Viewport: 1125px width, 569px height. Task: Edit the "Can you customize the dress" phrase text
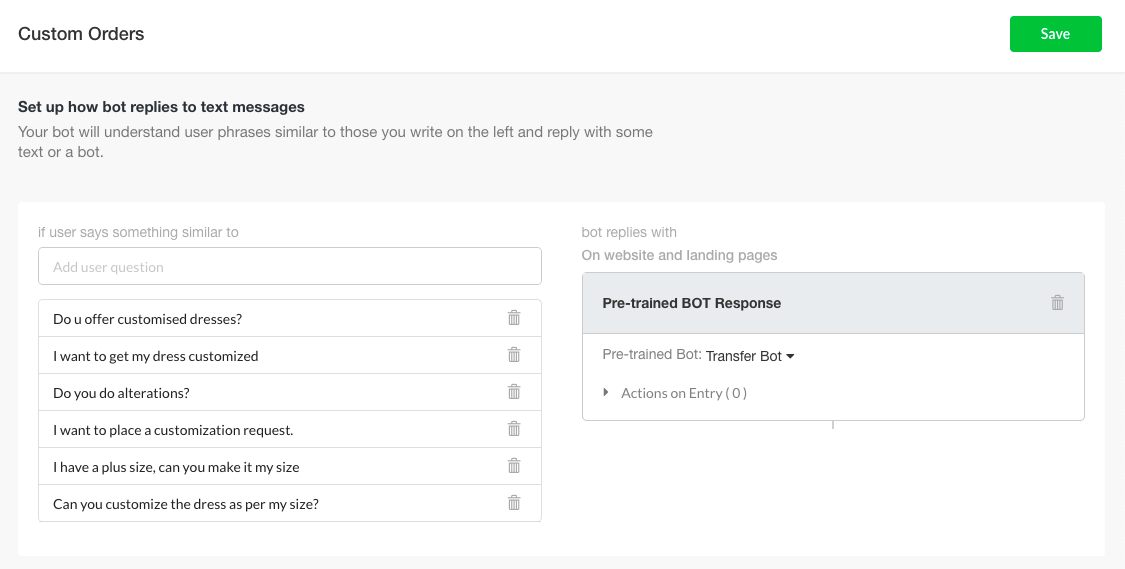click(186, 504)
